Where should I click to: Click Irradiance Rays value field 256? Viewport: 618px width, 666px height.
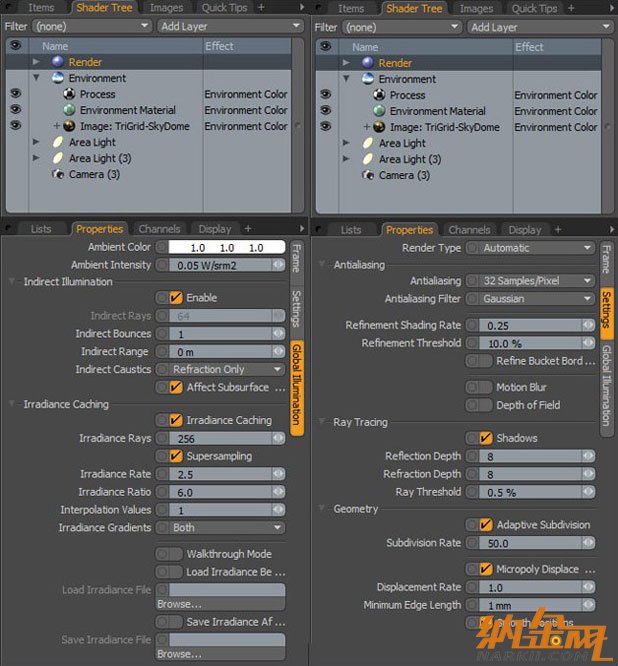click(221, 438)
